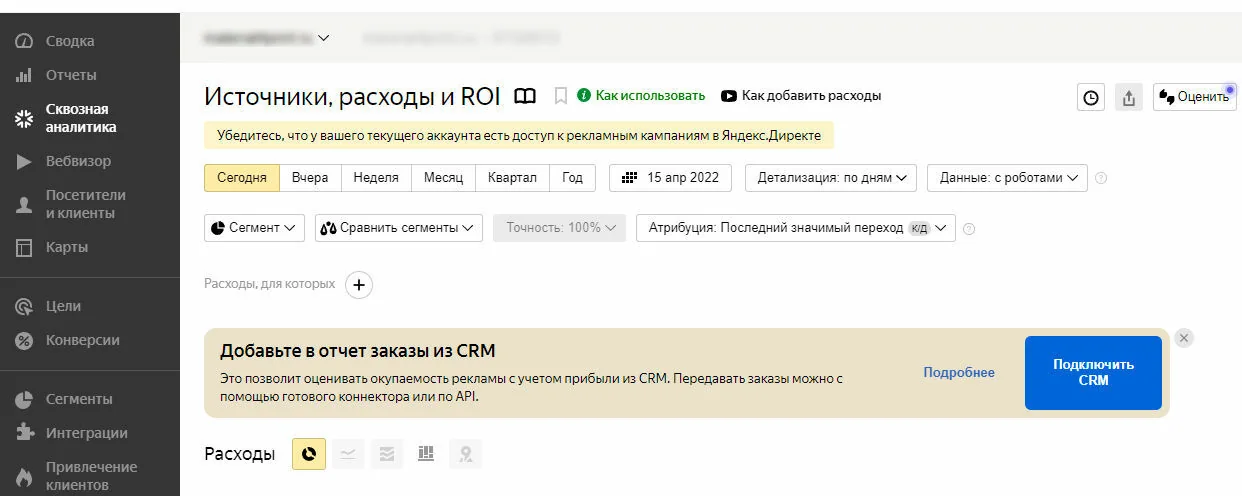This screenshot has height=496, width=1242.
Task: Select the pie chart view icon
Action: pyautogui.click(x=309, y=454)
